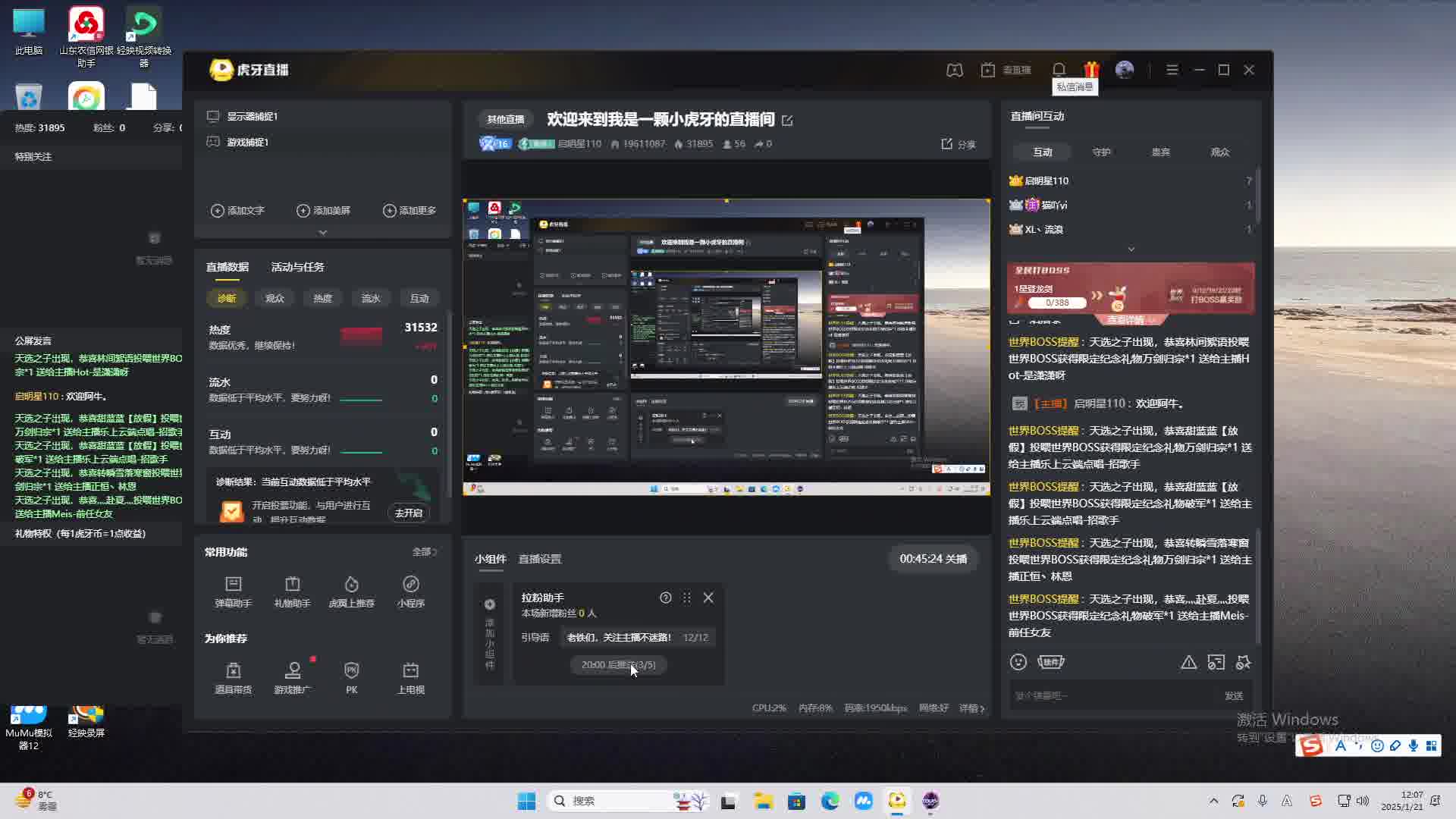
Task: Open the 礼物助手 tool
Action: point(292,592)
